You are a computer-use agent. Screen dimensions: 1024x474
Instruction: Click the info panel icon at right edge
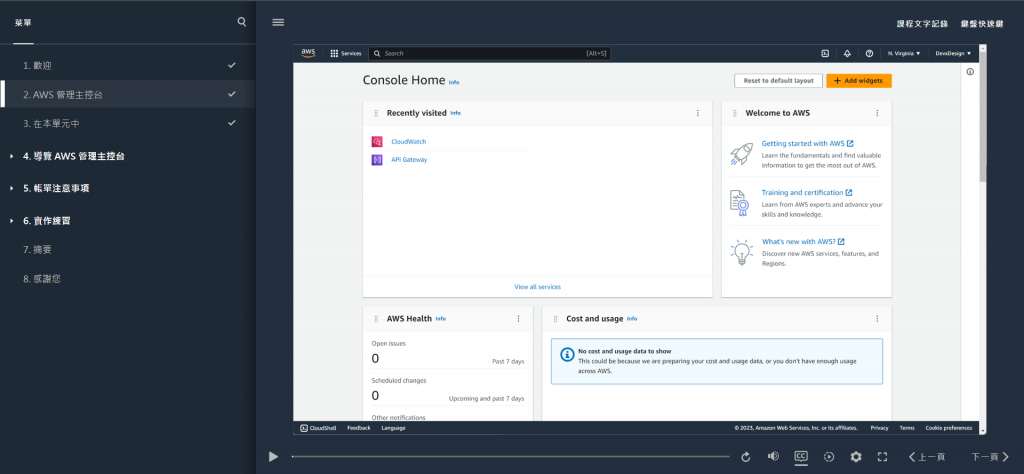point(970,72)
